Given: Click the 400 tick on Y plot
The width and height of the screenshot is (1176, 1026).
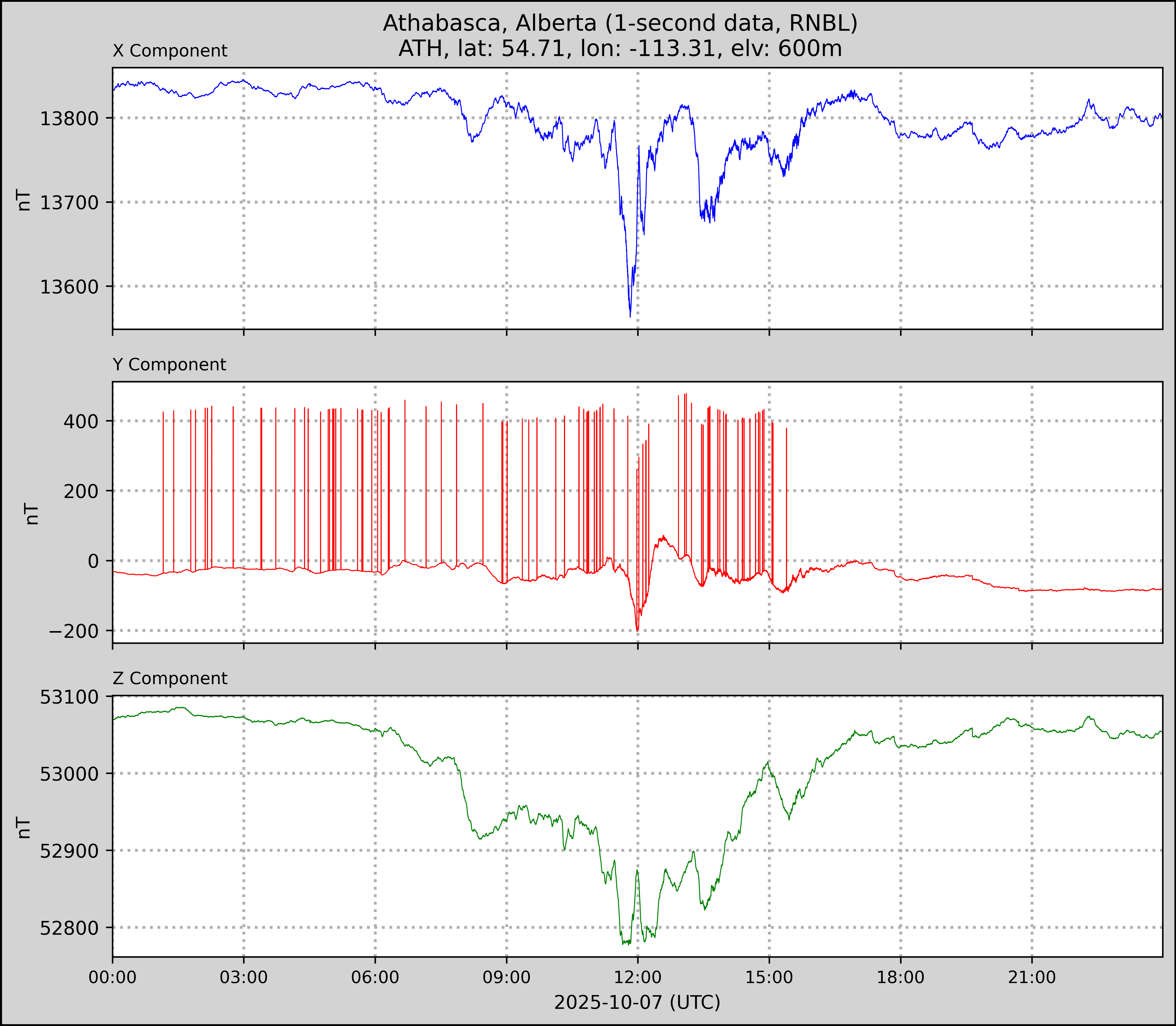Looking at the screenshot, I should click(81, 421).
